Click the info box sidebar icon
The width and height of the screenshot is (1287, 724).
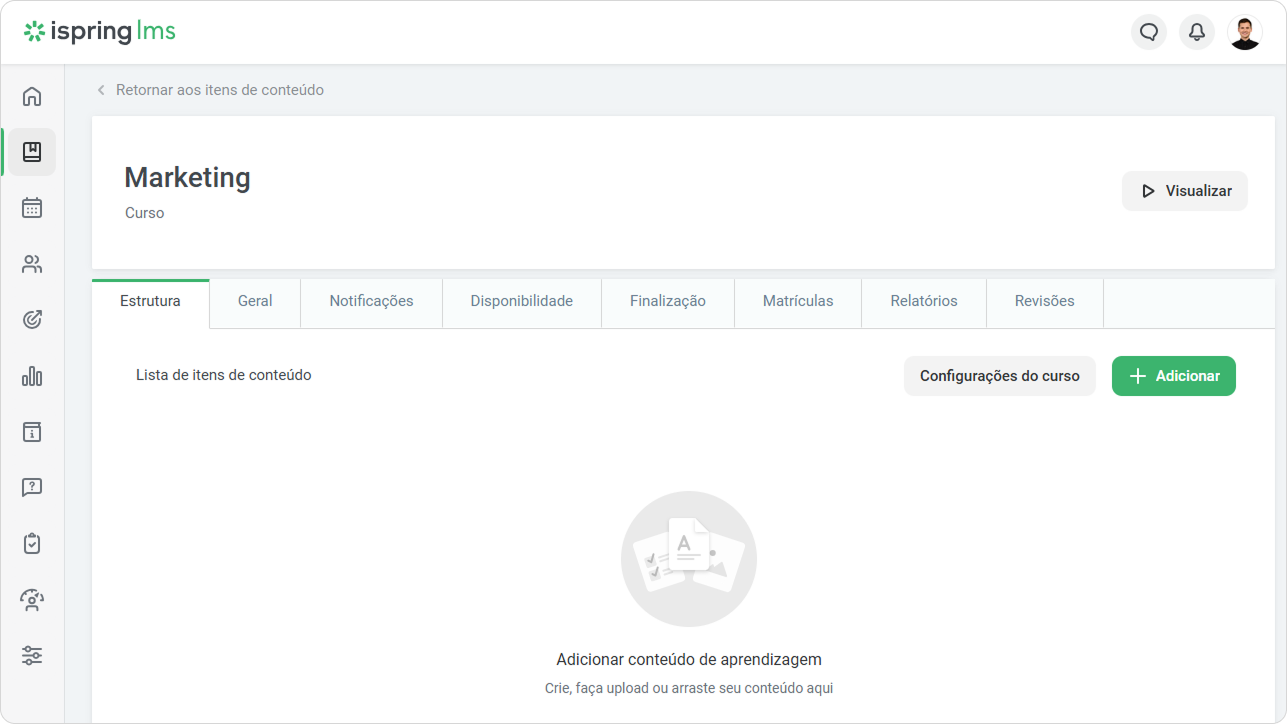(32, 432)
